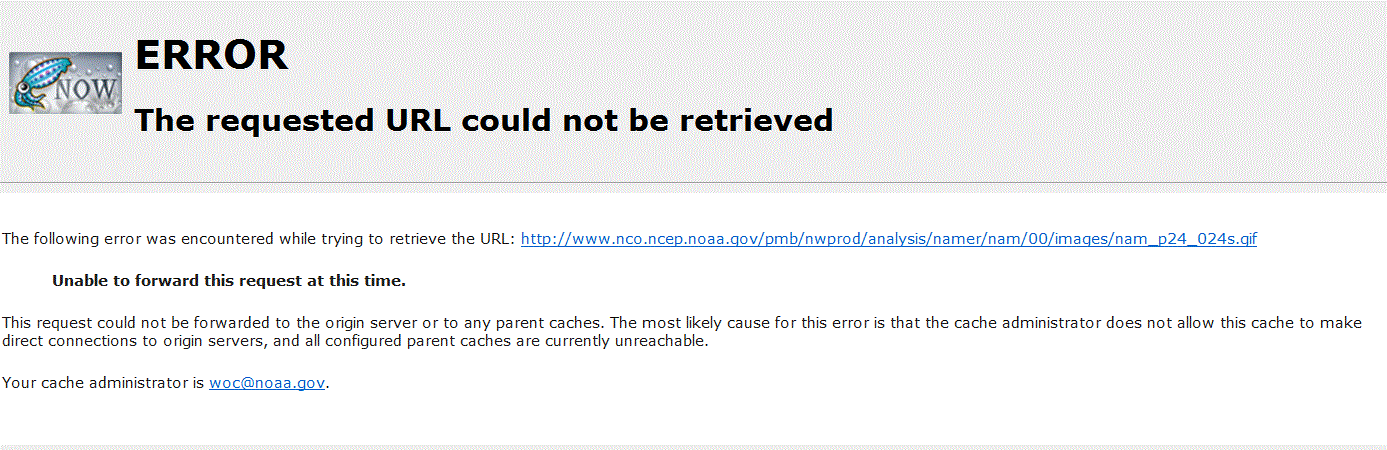Click the pink line at page bottom
The width and height of the screenshot is (1387, 450).
coord(693,447)
